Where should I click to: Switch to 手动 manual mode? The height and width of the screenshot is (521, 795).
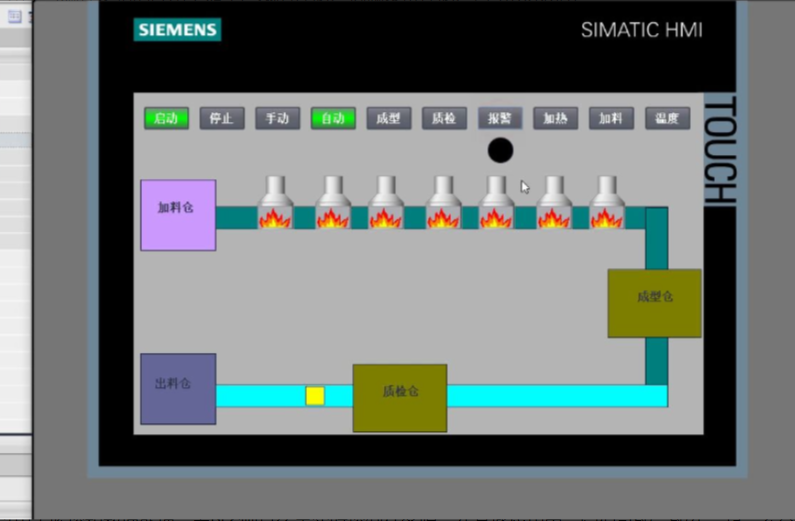click(277, 118)
